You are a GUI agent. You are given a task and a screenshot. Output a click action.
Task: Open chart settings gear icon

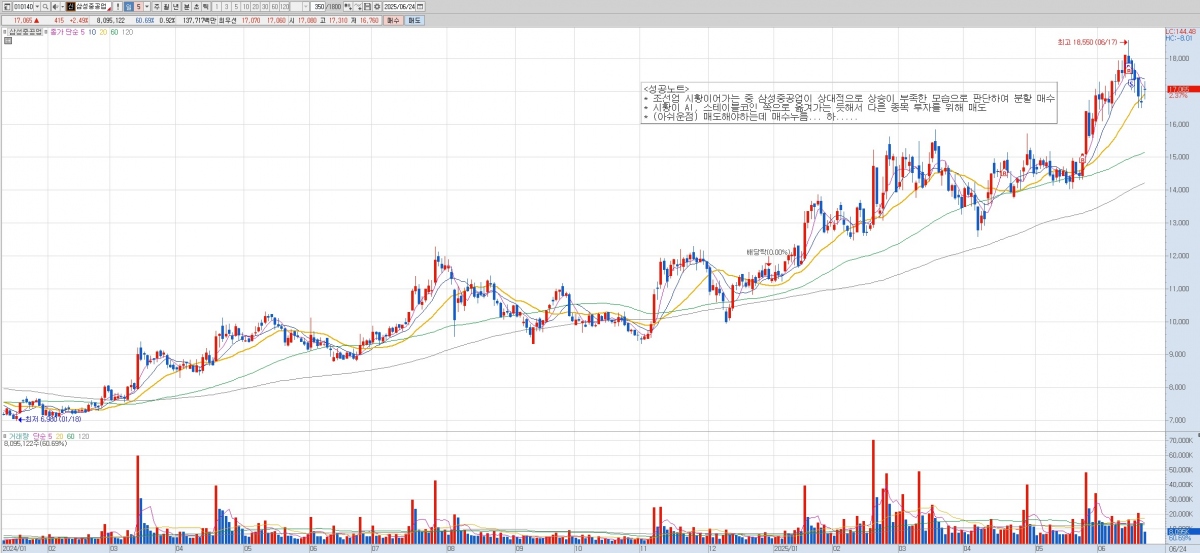tap(376, 6)
